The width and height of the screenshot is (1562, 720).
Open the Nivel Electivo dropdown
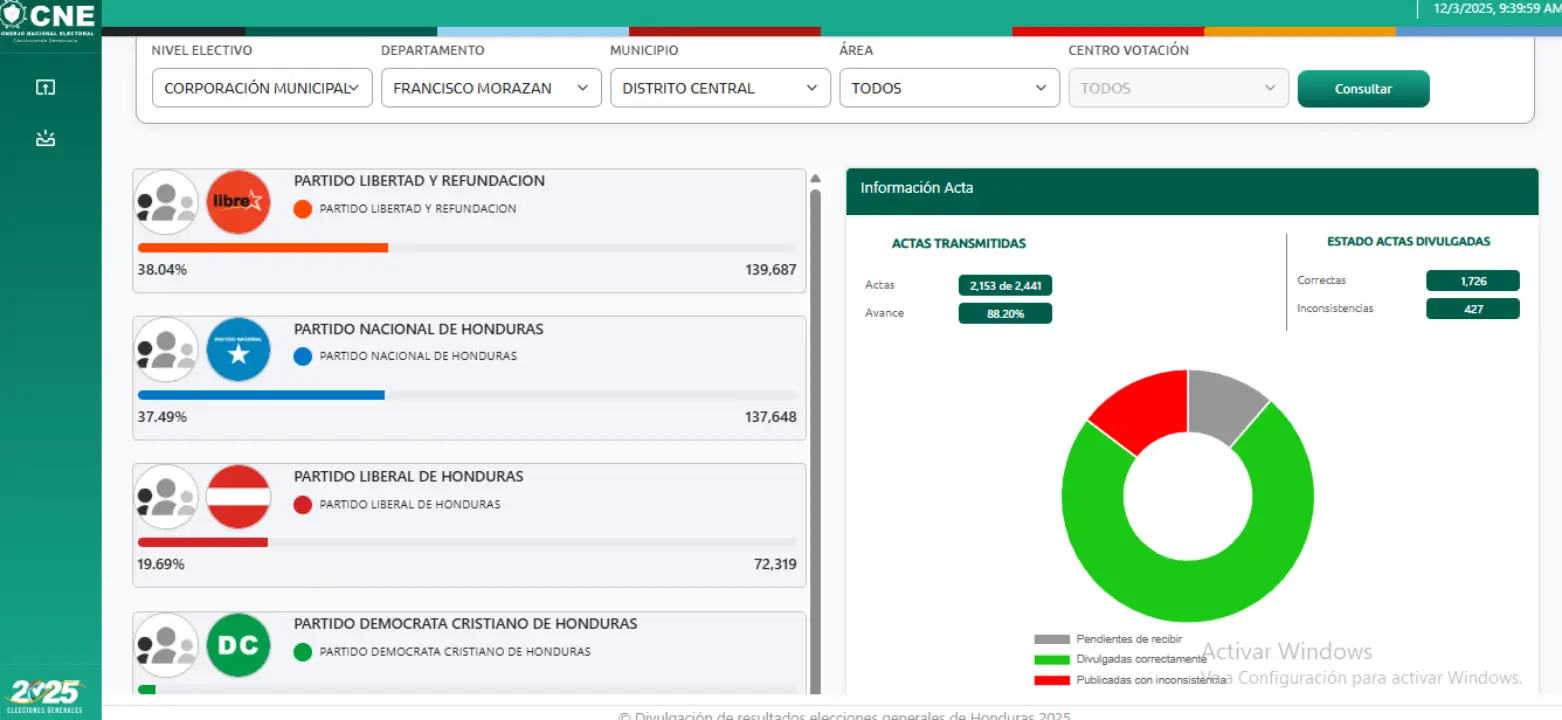pyautogui.click(x=261, y=88)
